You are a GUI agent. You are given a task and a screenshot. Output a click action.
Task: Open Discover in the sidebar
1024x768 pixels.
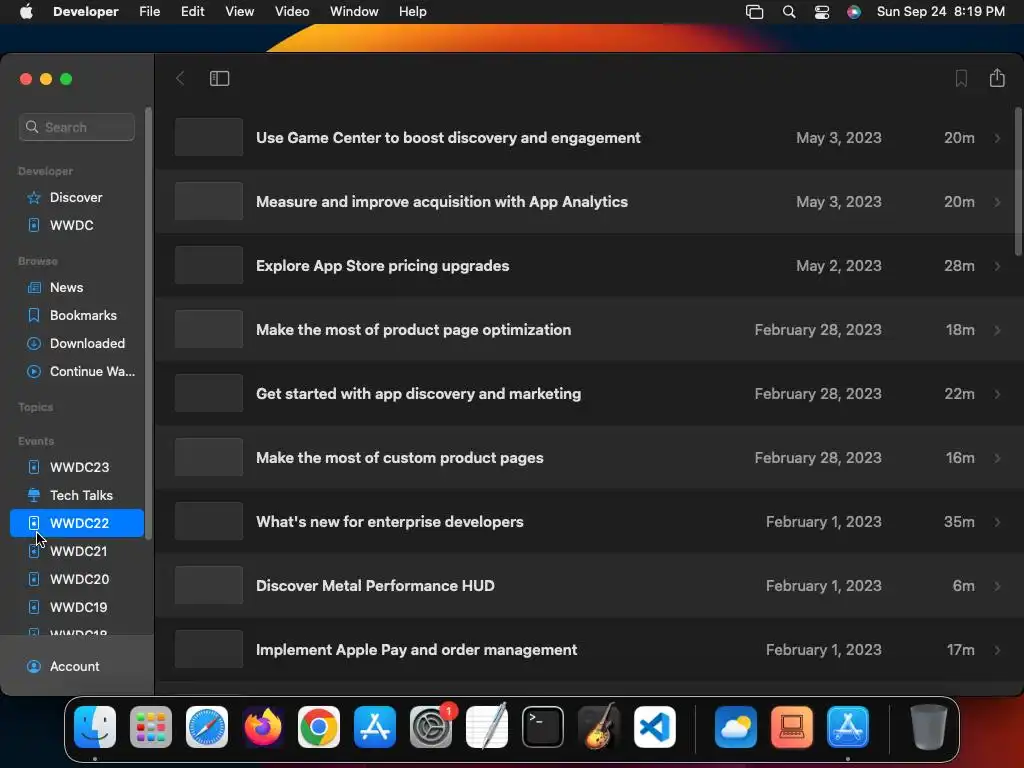77,197
